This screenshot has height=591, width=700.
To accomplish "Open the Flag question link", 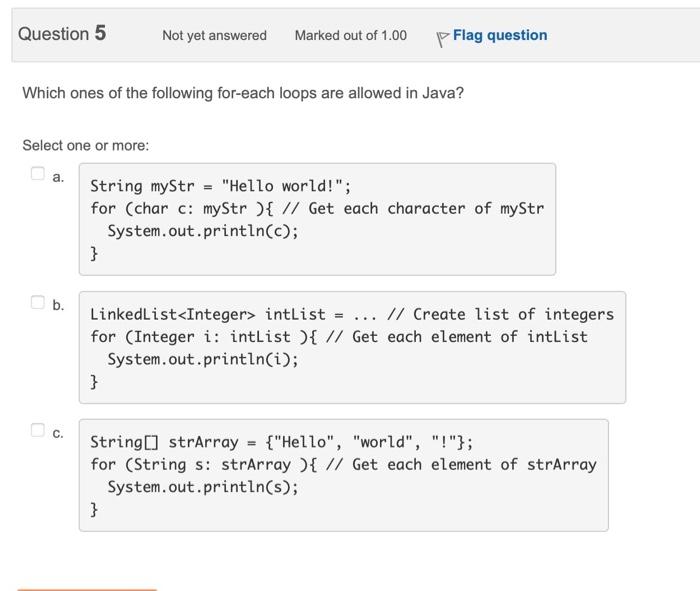I will [500, 35].
